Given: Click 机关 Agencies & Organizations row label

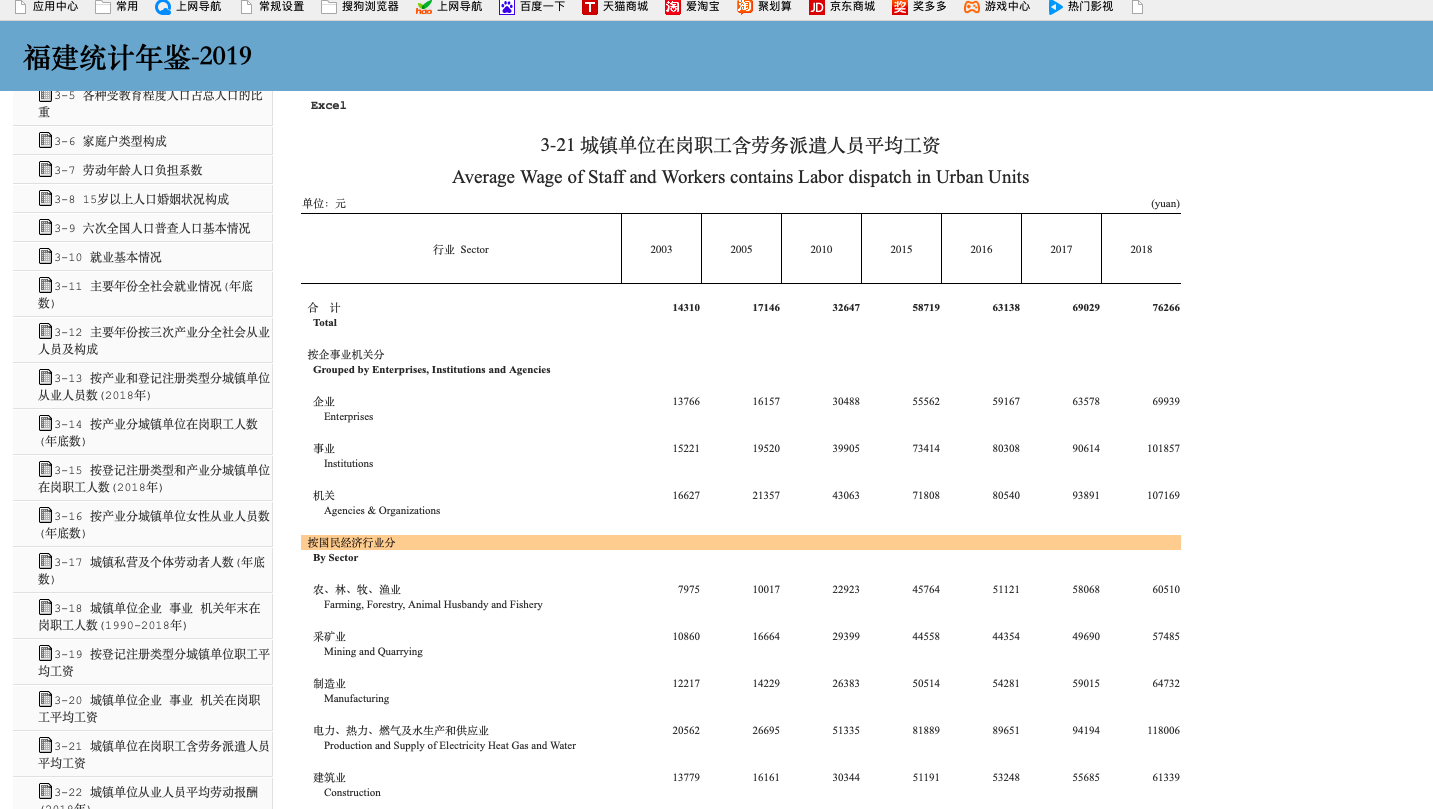Looking at the screenshot, I should (x=377, y=503).
